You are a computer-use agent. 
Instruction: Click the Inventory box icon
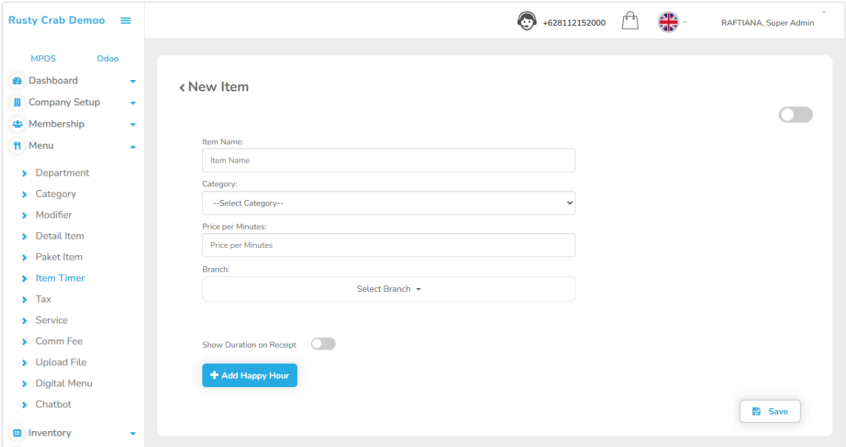[17, 433]
